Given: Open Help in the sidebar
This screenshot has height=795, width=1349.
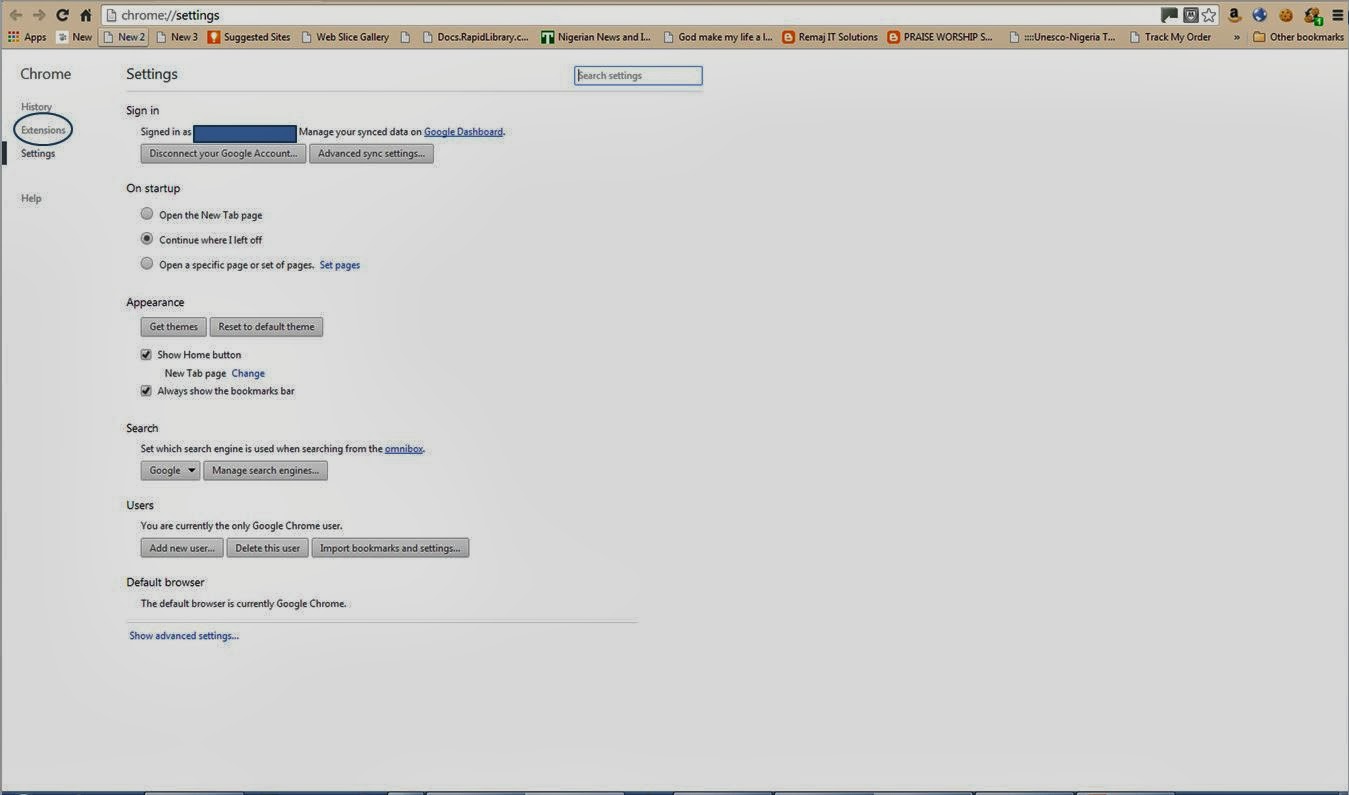Looking at the screenshot, I should pos(31,198).
